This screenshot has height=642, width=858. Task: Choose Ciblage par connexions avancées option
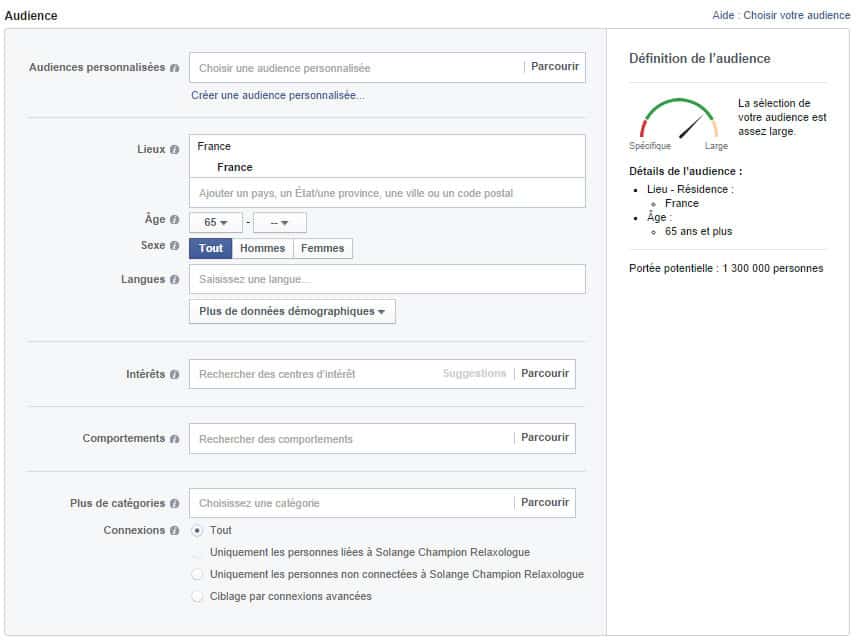[x=197, y=597]
